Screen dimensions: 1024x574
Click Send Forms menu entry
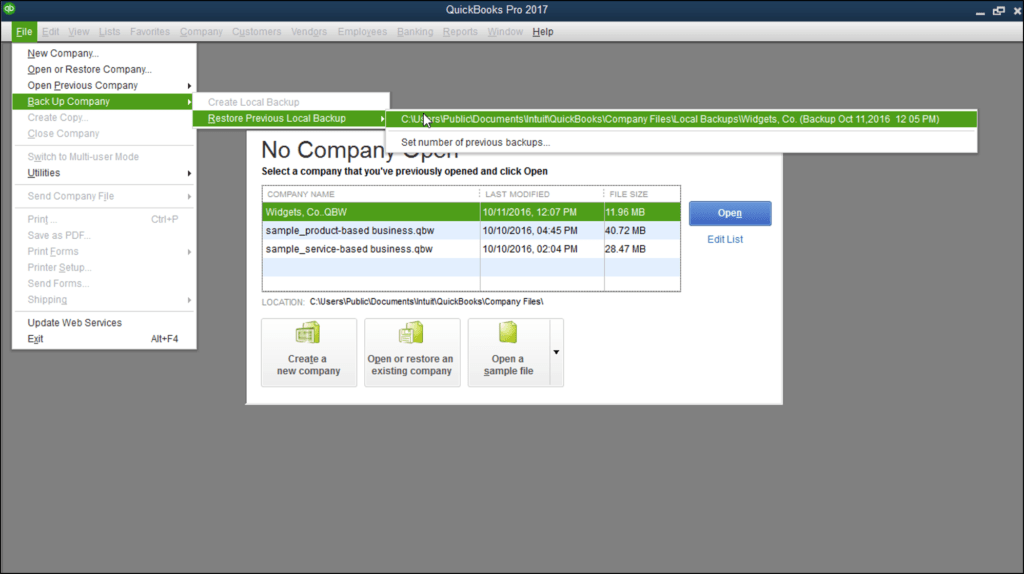coord(104,283)
